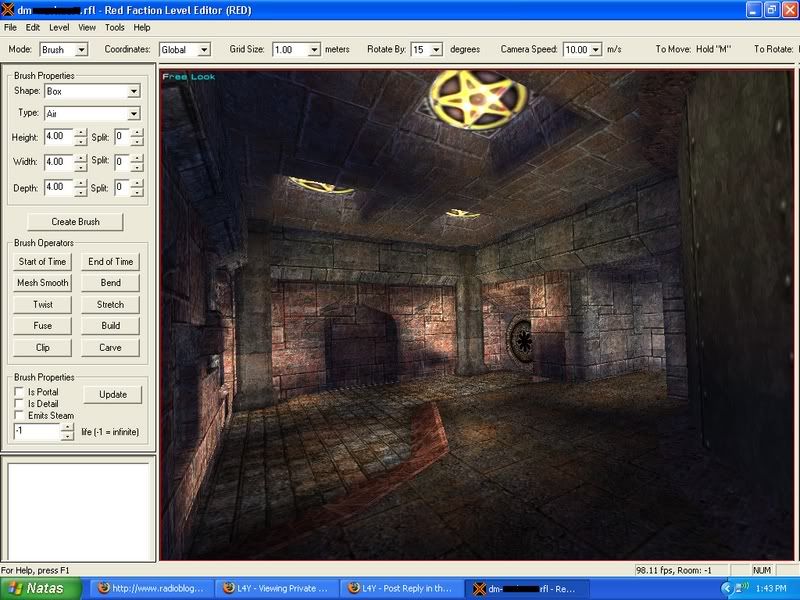Click the Update button
The height and width of the screenshot is (600, 800).
coord(113,394)
